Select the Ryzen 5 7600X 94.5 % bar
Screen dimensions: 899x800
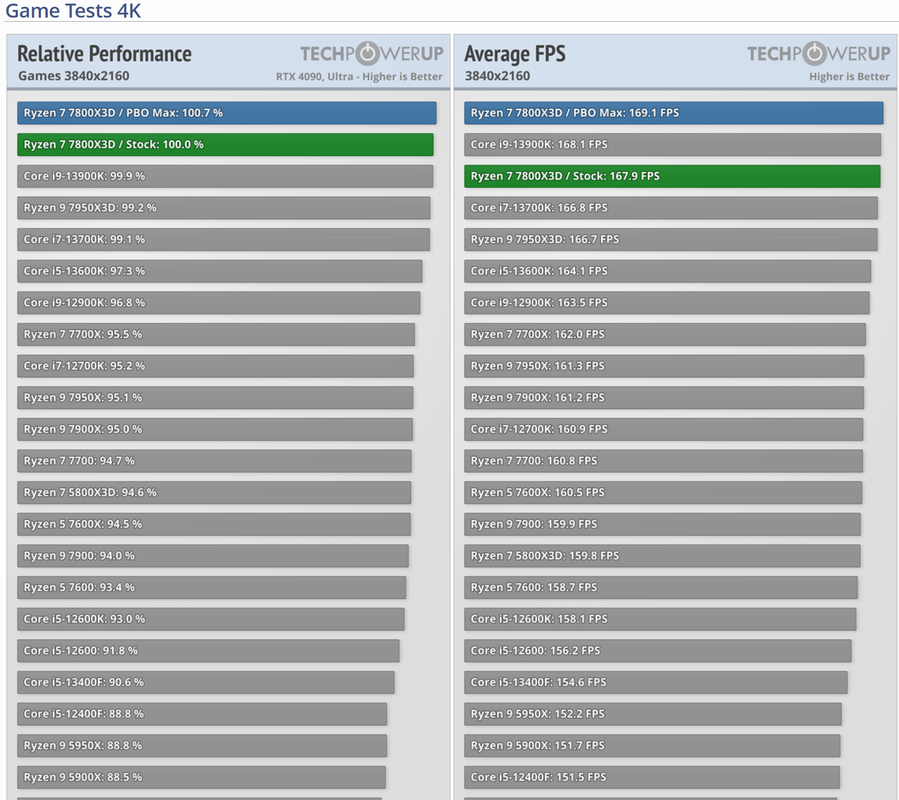[x=214, y=524]
